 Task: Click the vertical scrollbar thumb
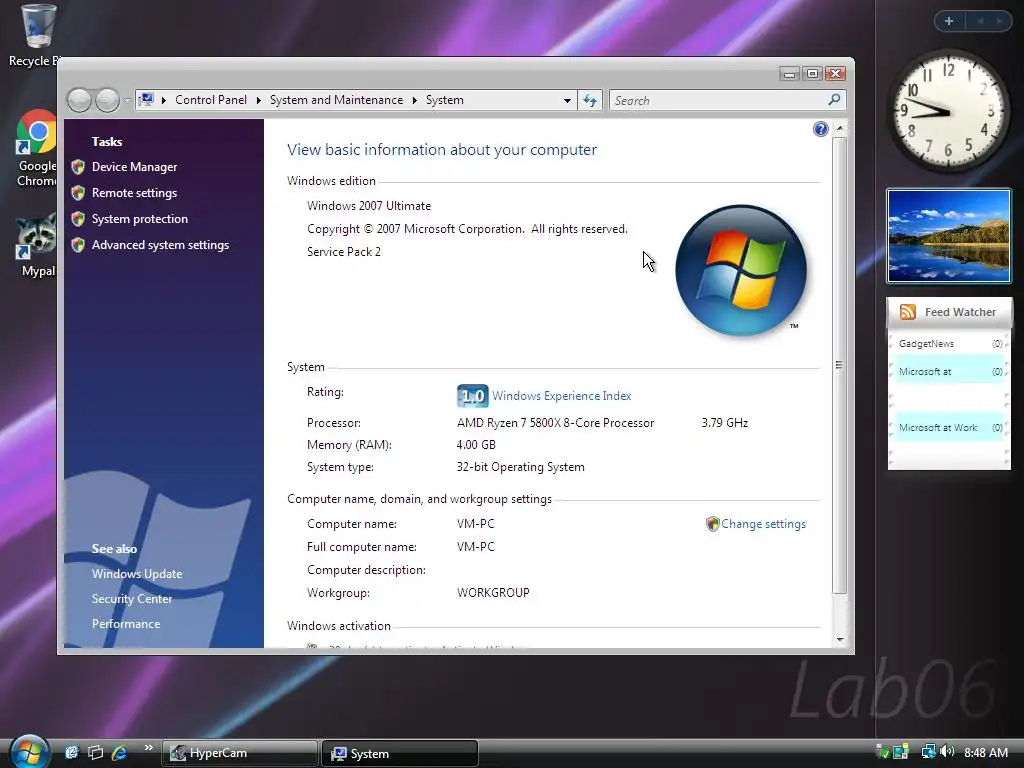840,365
